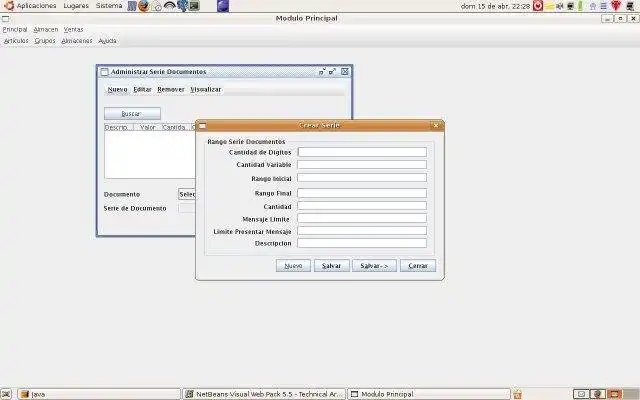Viewport: 640px width, 400px height.
Task: Click the red gem tray icon
Action: [x=616, y=6]
